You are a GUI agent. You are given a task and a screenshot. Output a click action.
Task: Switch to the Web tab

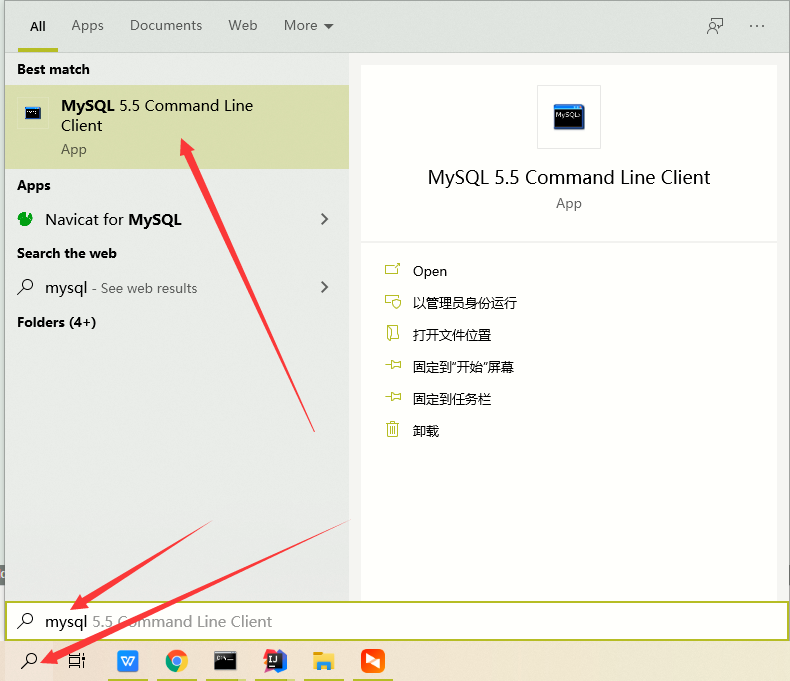pos(242,25)
